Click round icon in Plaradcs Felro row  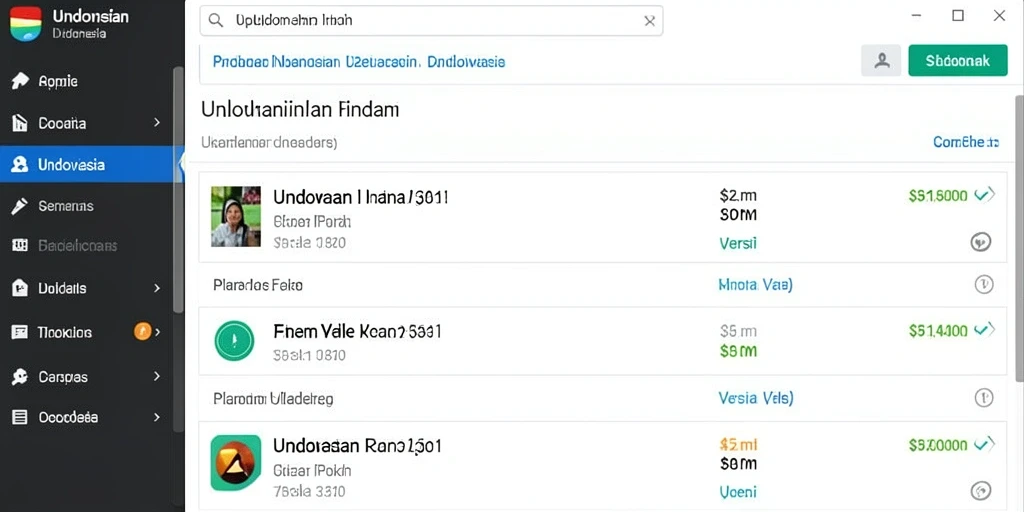coord(984,284)
